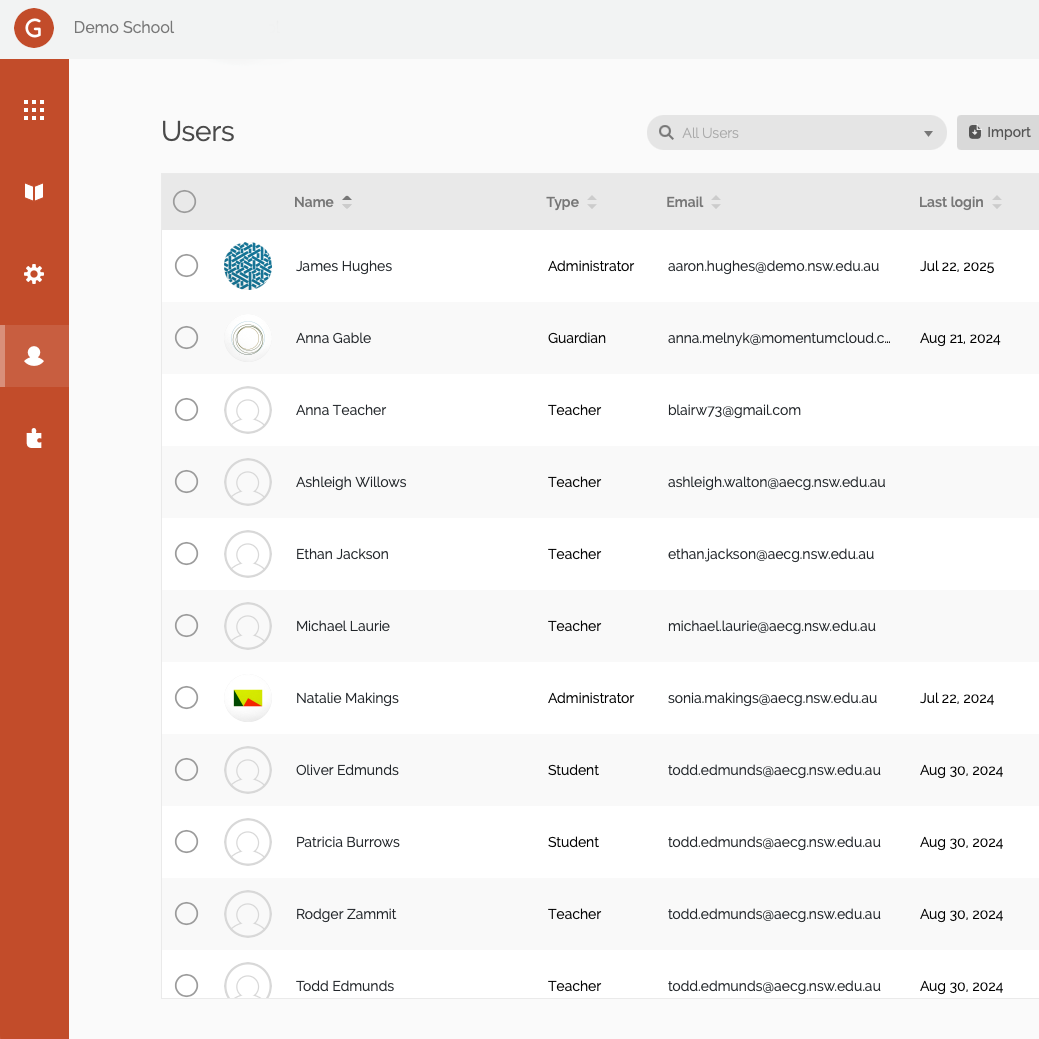Viewport: 1039px width, 1039px height.
Task: Click the puzzle-piece plugin icon in sidebar
Action: click(x=34, y=438)
